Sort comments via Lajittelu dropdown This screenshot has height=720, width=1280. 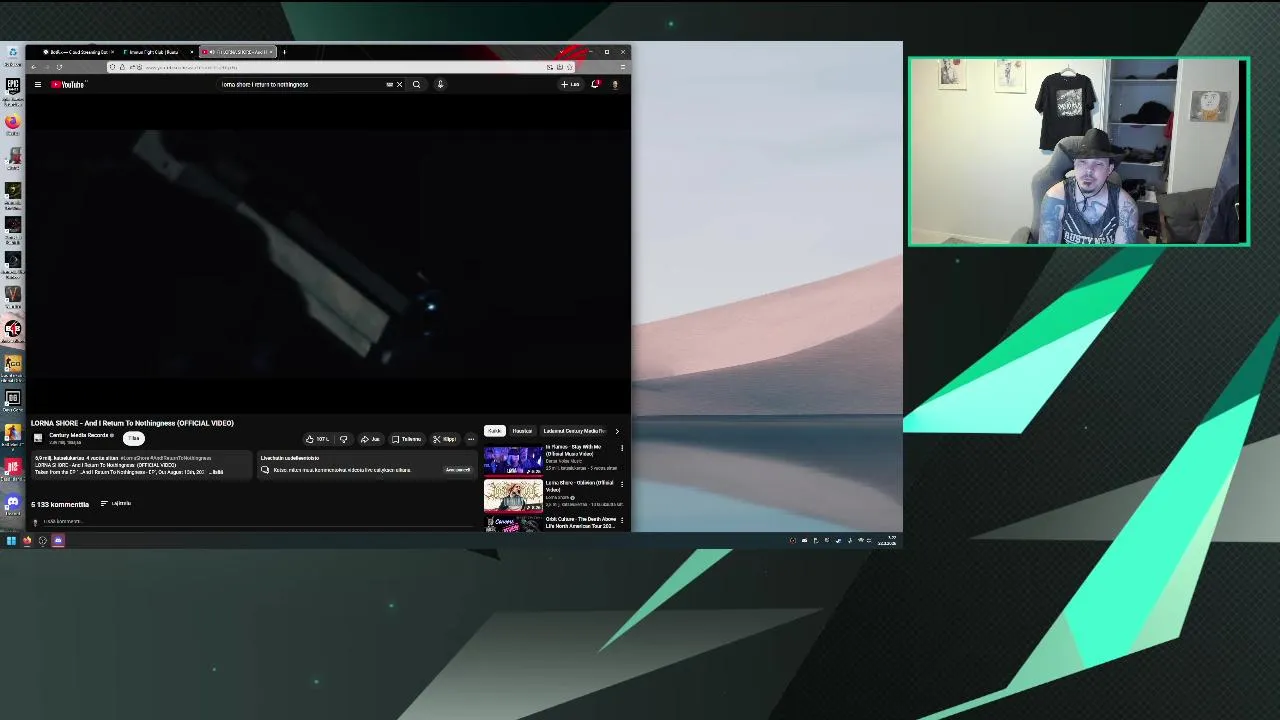click(116, 504)
